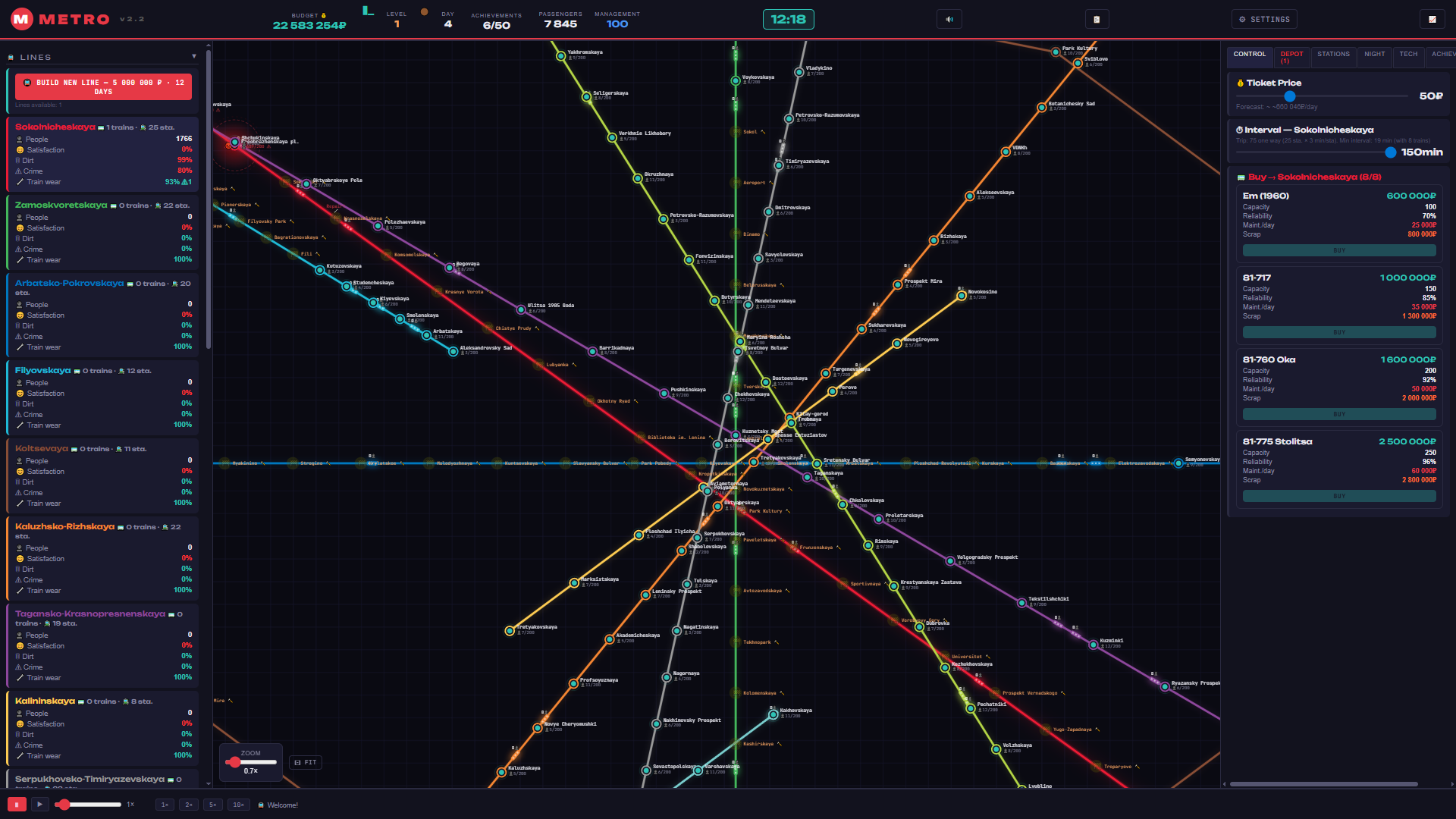
Task: Select Voykovskaya station on the map
Action: pos(735,80)
